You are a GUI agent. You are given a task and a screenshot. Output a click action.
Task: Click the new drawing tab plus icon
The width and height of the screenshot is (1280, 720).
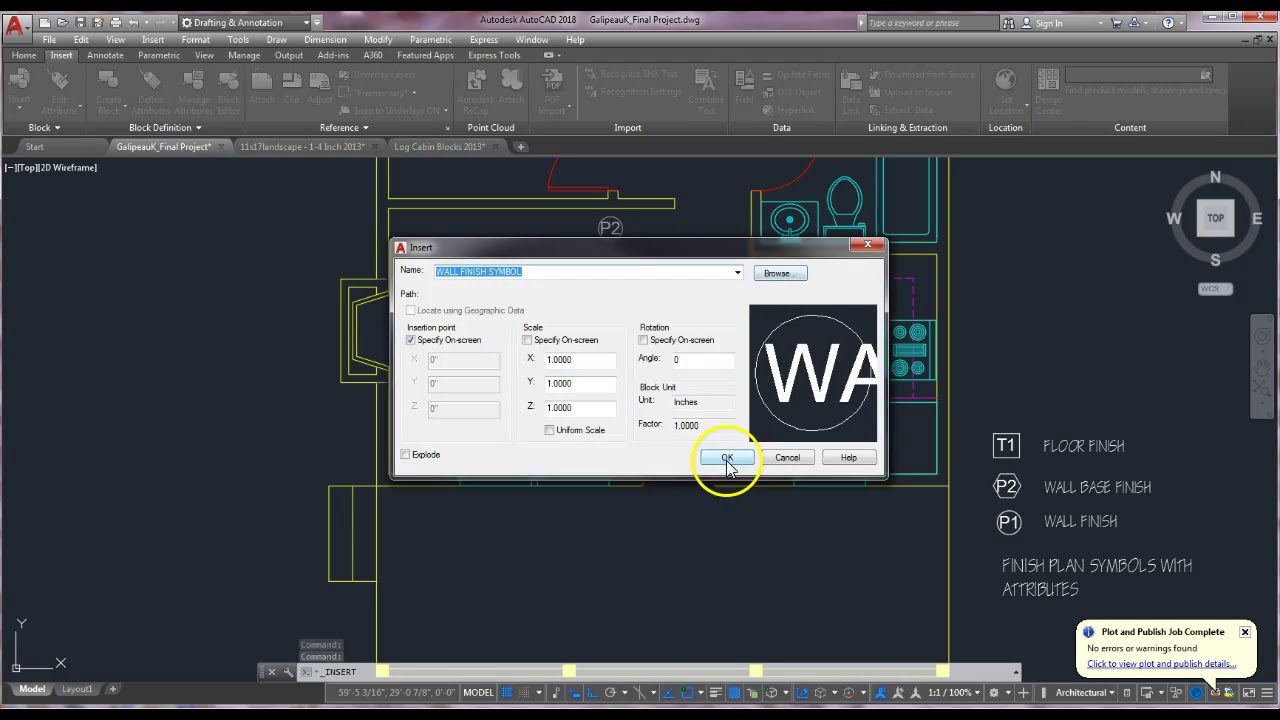(520, 147)
